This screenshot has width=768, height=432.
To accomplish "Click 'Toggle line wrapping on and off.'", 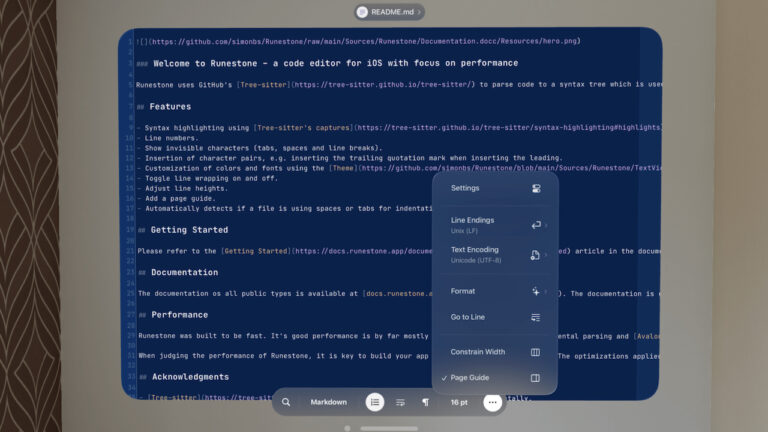I will 212,178.
